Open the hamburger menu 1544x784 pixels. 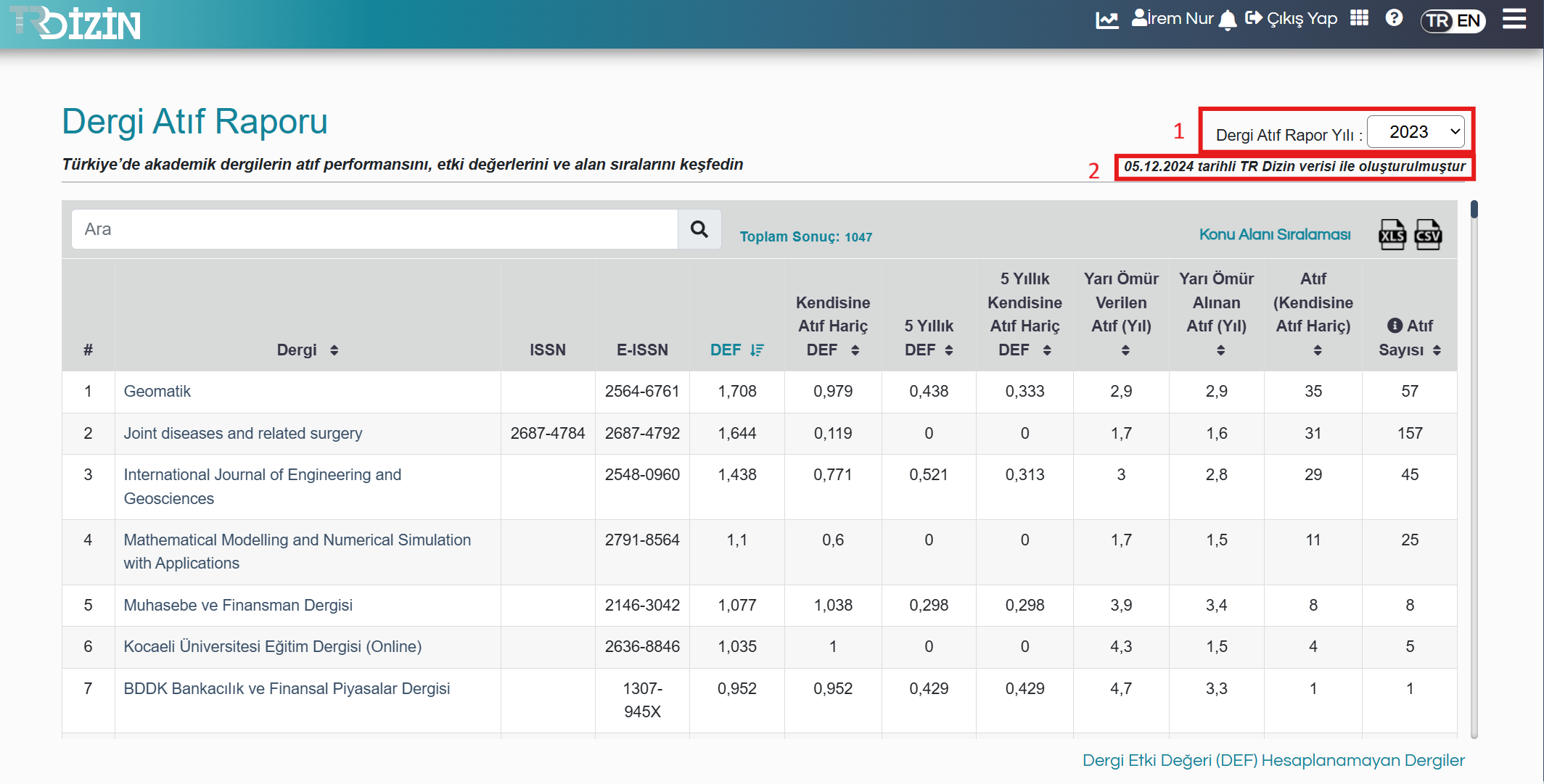point(1514,19)
